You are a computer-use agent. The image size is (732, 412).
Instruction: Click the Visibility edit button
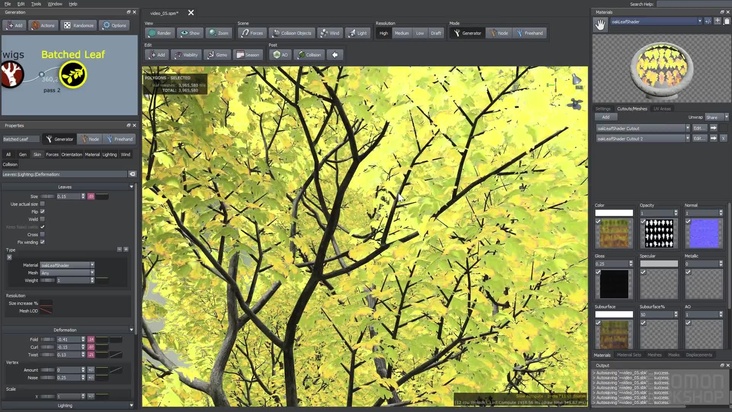point(186,55)
